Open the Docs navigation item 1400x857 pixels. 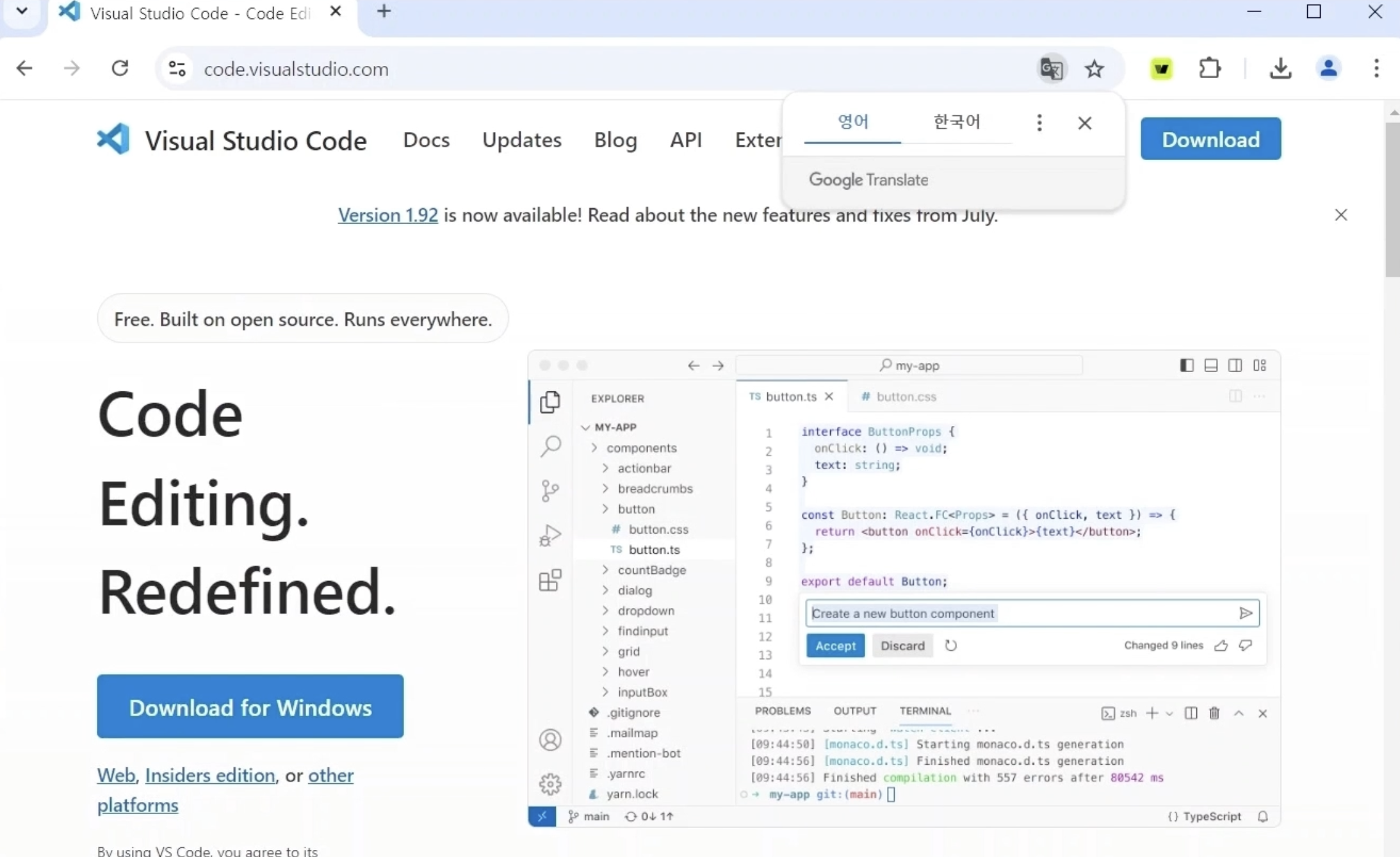click(426, 140)
